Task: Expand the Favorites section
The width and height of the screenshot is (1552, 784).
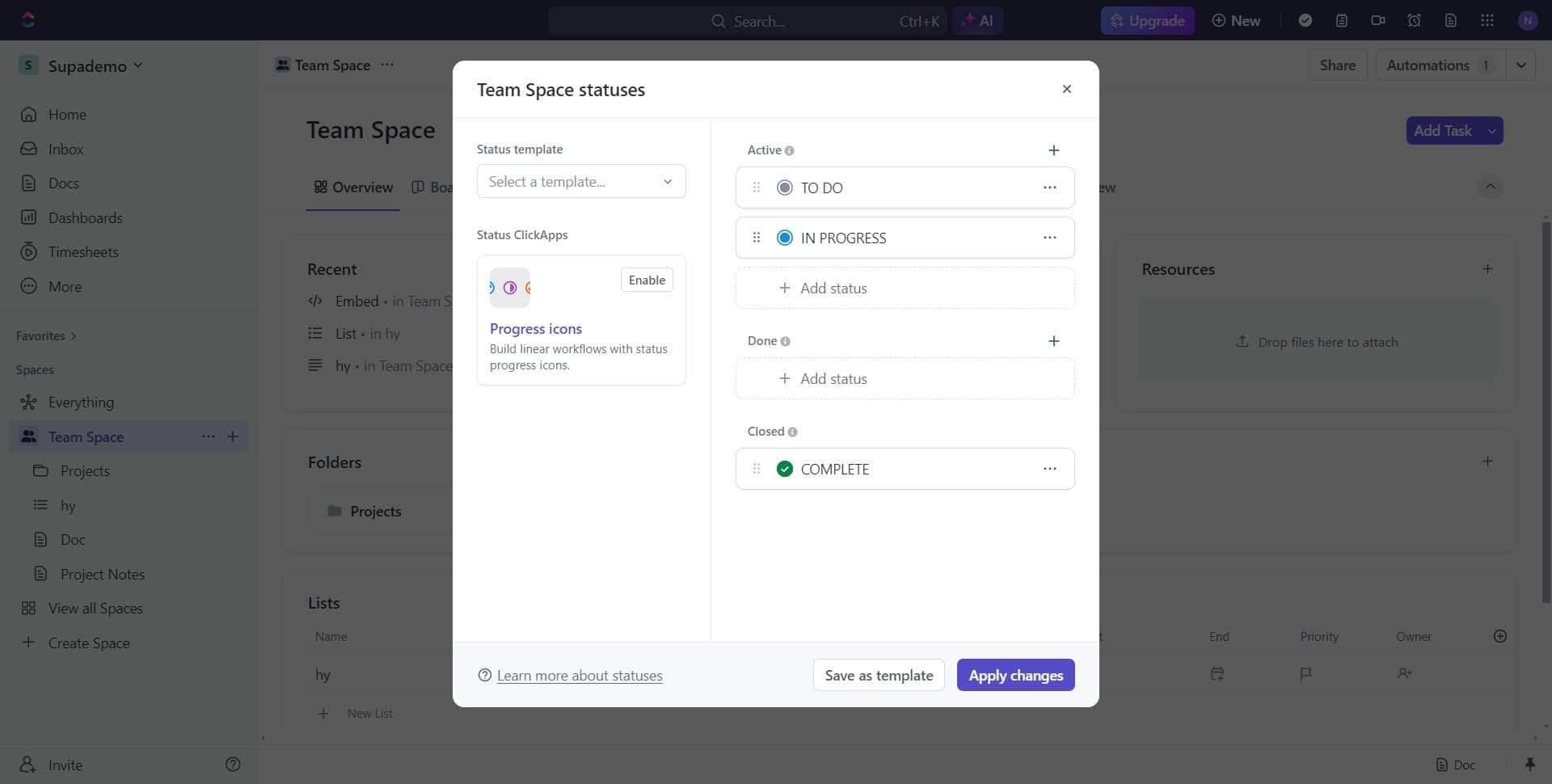Action: pyautogui.click(x=74, y=335)
